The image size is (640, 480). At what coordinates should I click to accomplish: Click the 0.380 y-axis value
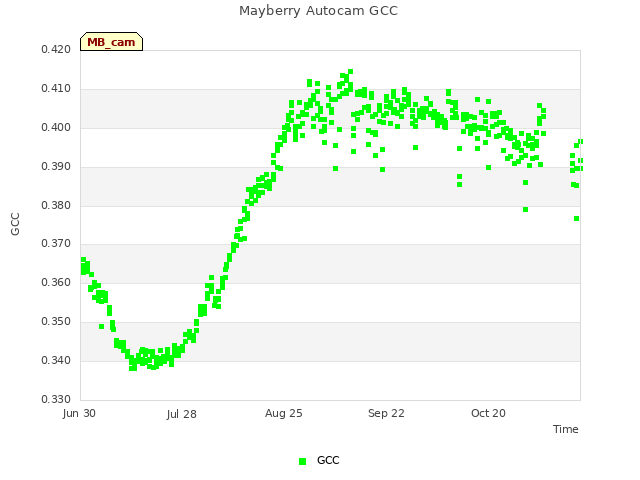click(56, 205)
